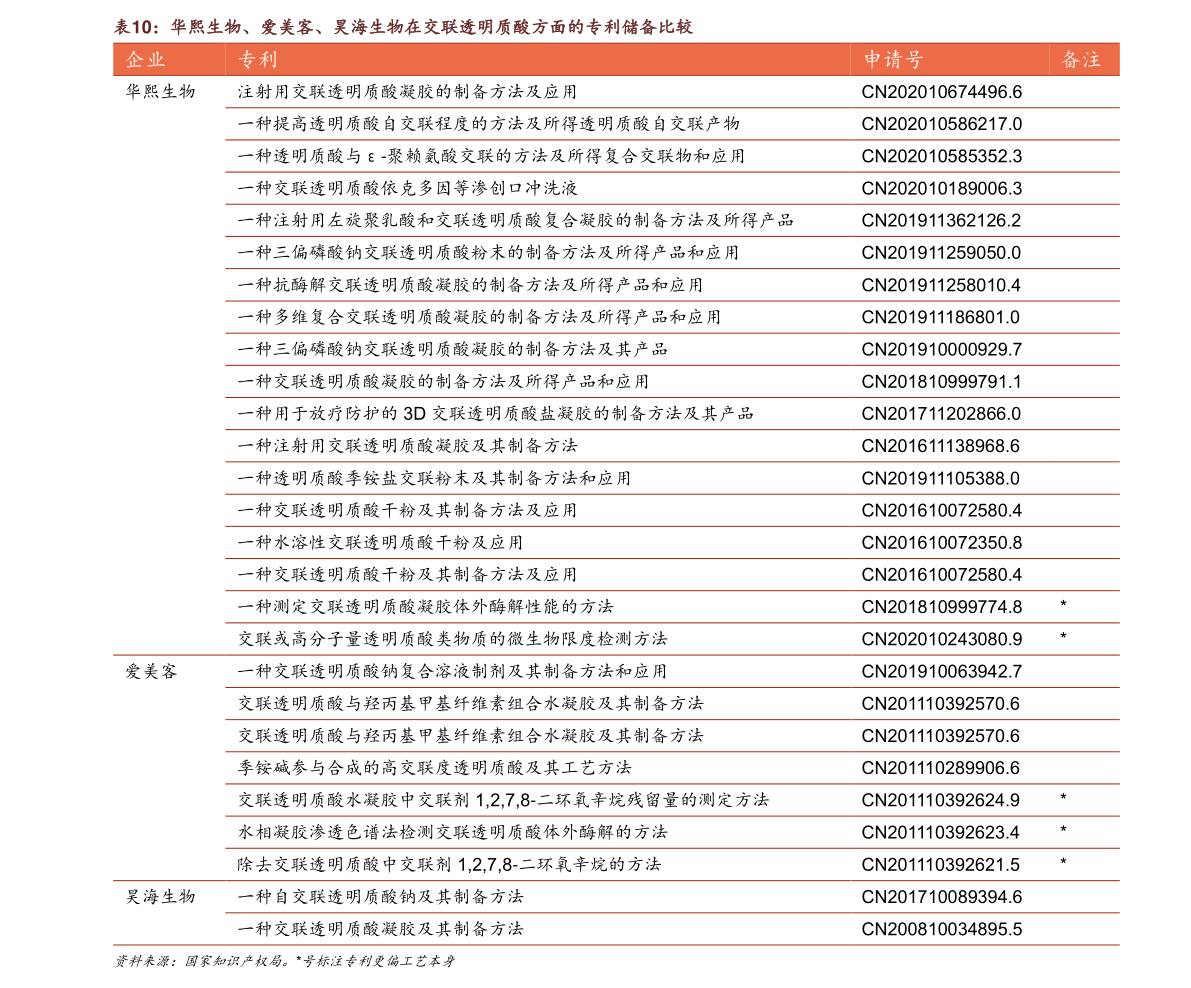Select application number CN202010674496.6
The height and width of the screenshot is (988, 1191).
(941, 92)
